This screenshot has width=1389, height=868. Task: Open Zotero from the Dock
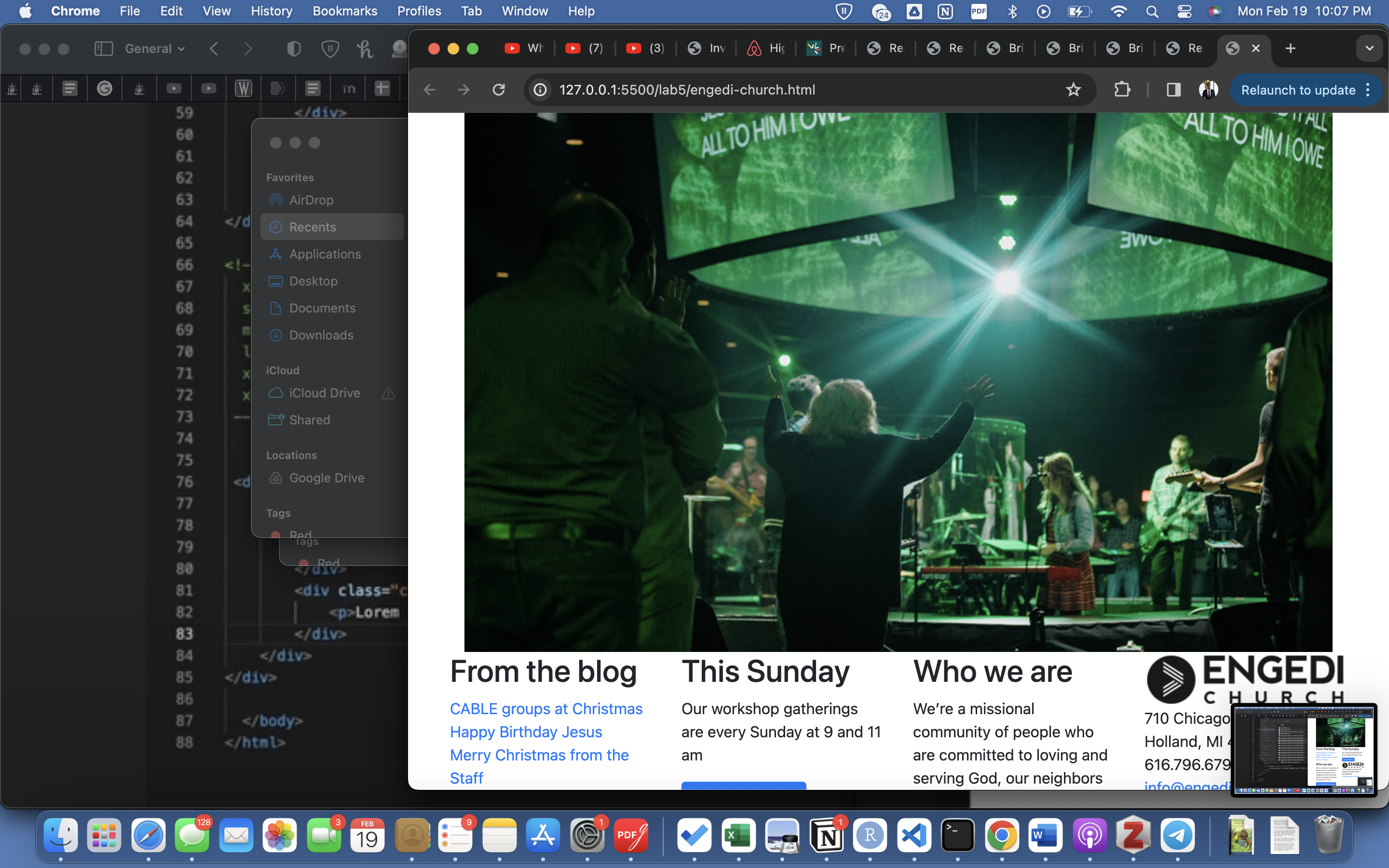(x=1133, y=835)
